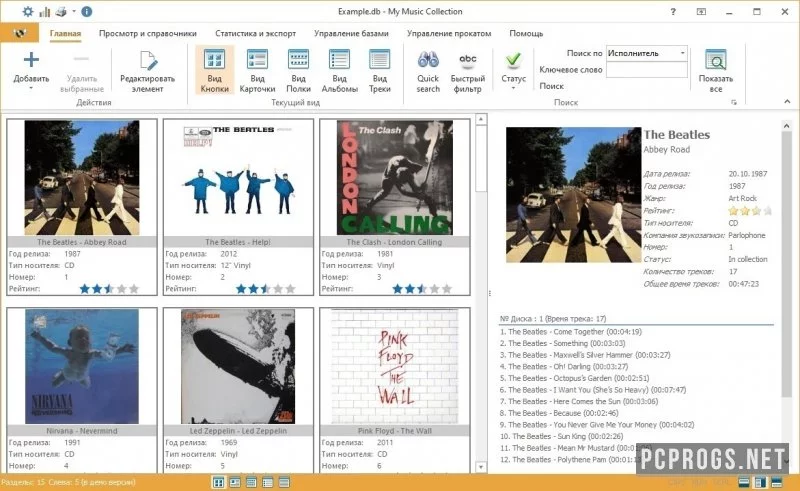Click the Поиск button

(x=552, y=86)
